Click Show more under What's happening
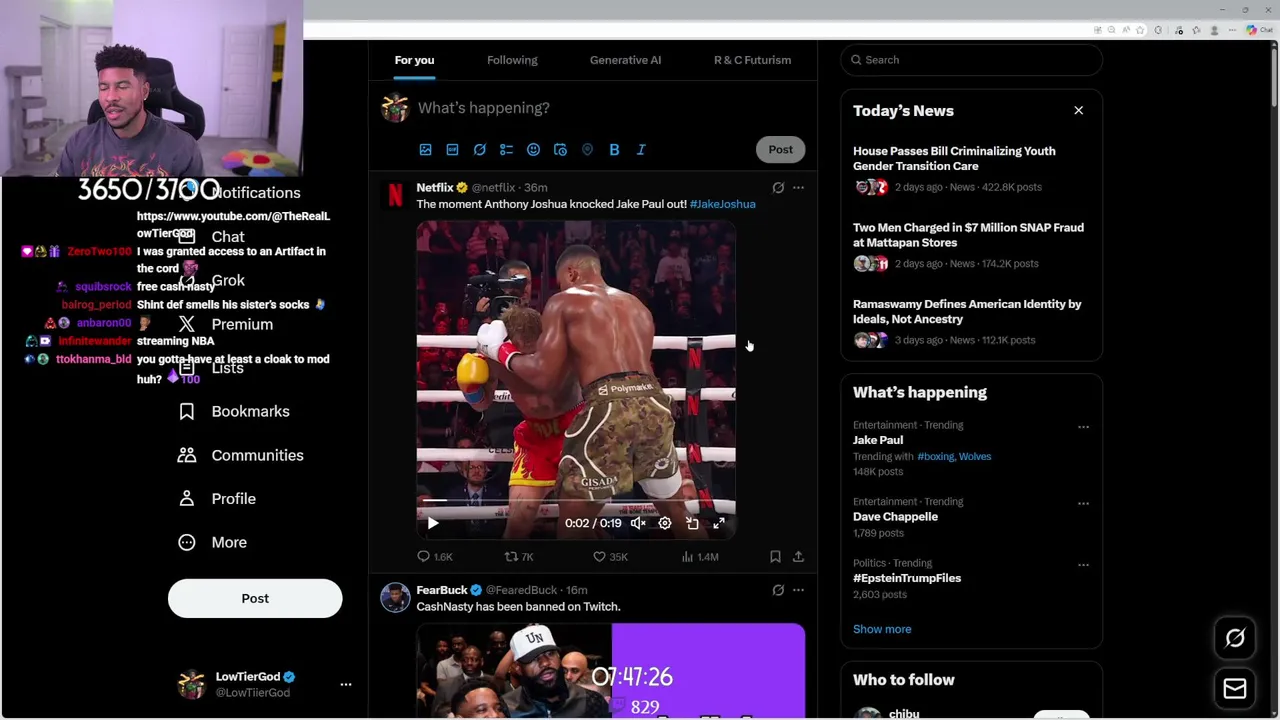Image resolution: width=1280 pixels, height=720 pixels. click(882, 629)
